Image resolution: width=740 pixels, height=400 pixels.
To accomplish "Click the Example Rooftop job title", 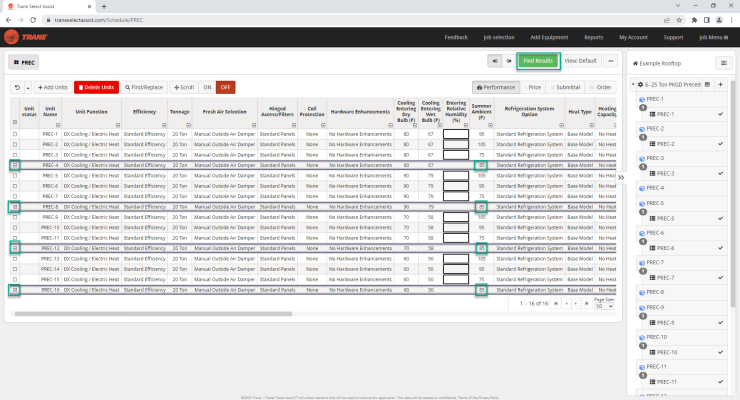I will [x=660, y=63].
